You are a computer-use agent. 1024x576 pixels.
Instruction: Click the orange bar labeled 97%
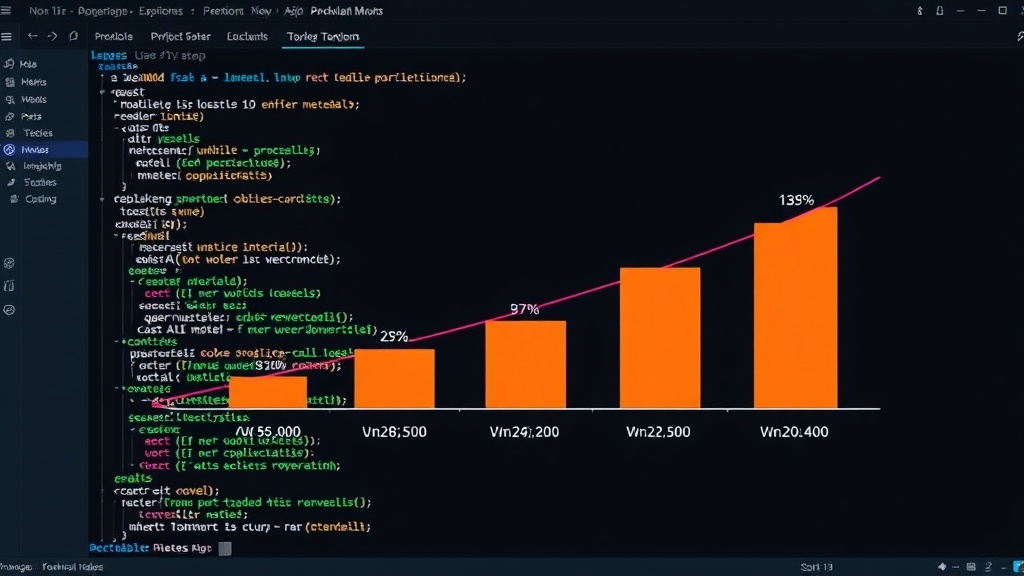click(x=526, y=364)
